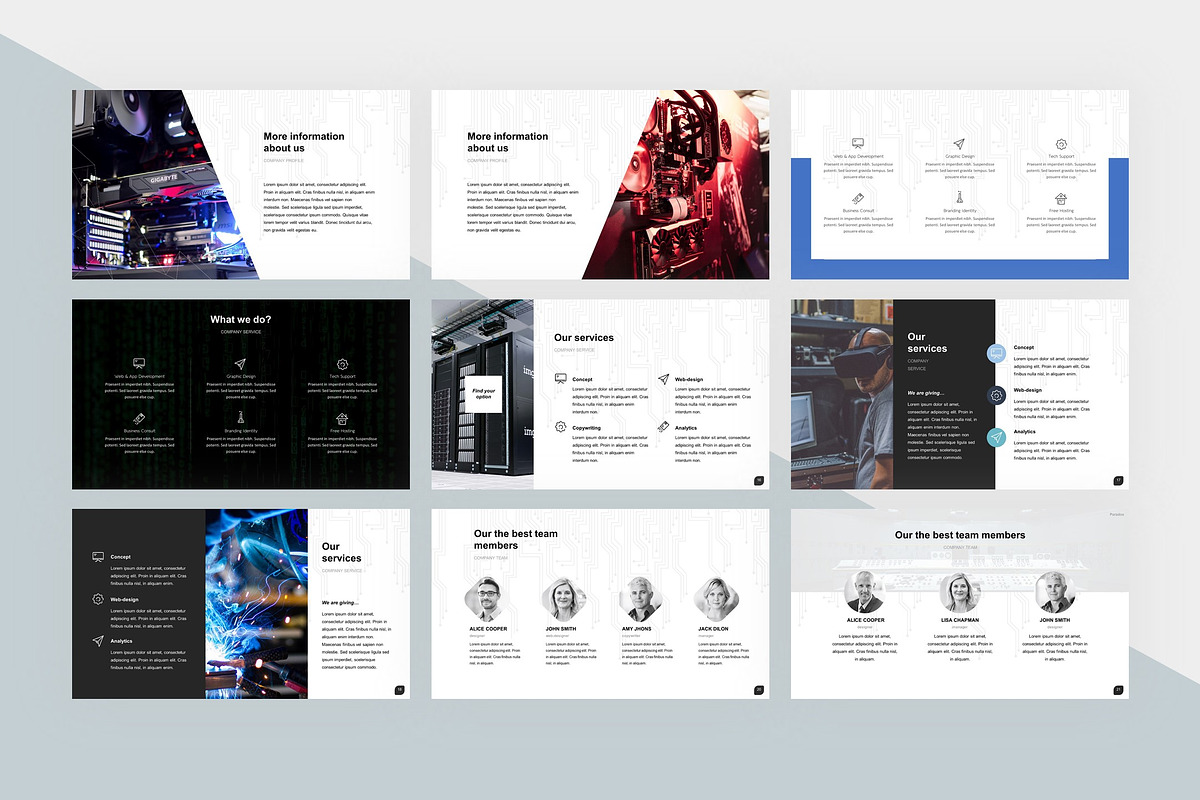Click Alice Cooper's round portrait on three-member team slide
This screenshot has width=1200, height=800.
pos(865,592)
